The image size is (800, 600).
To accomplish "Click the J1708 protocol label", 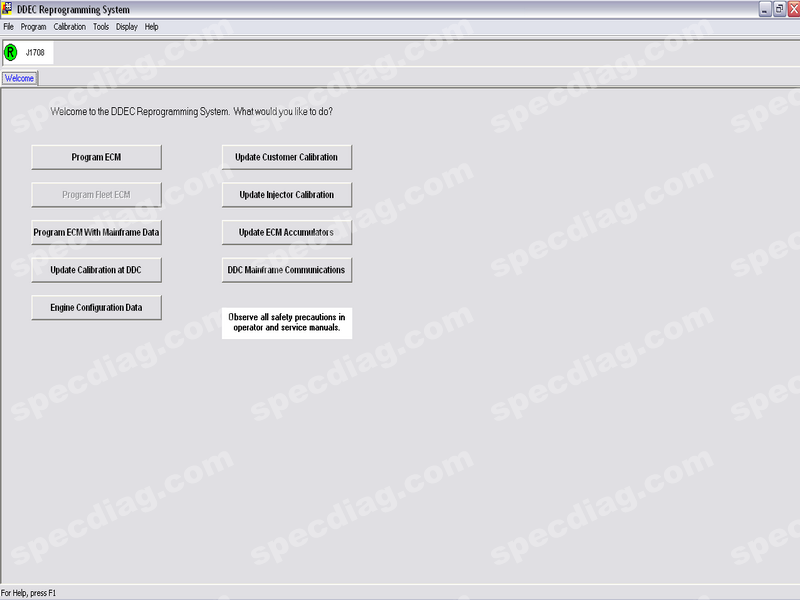I will coord(35,53).
